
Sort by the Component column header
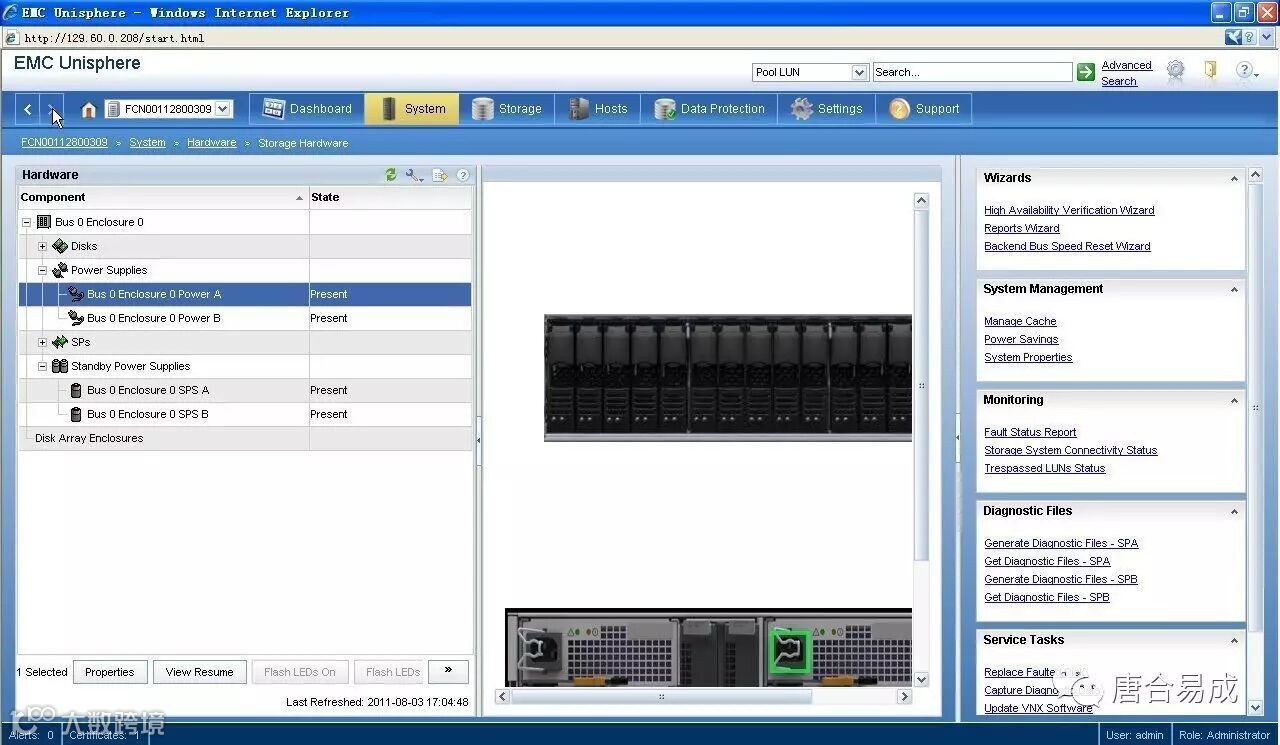coord(163,197)
